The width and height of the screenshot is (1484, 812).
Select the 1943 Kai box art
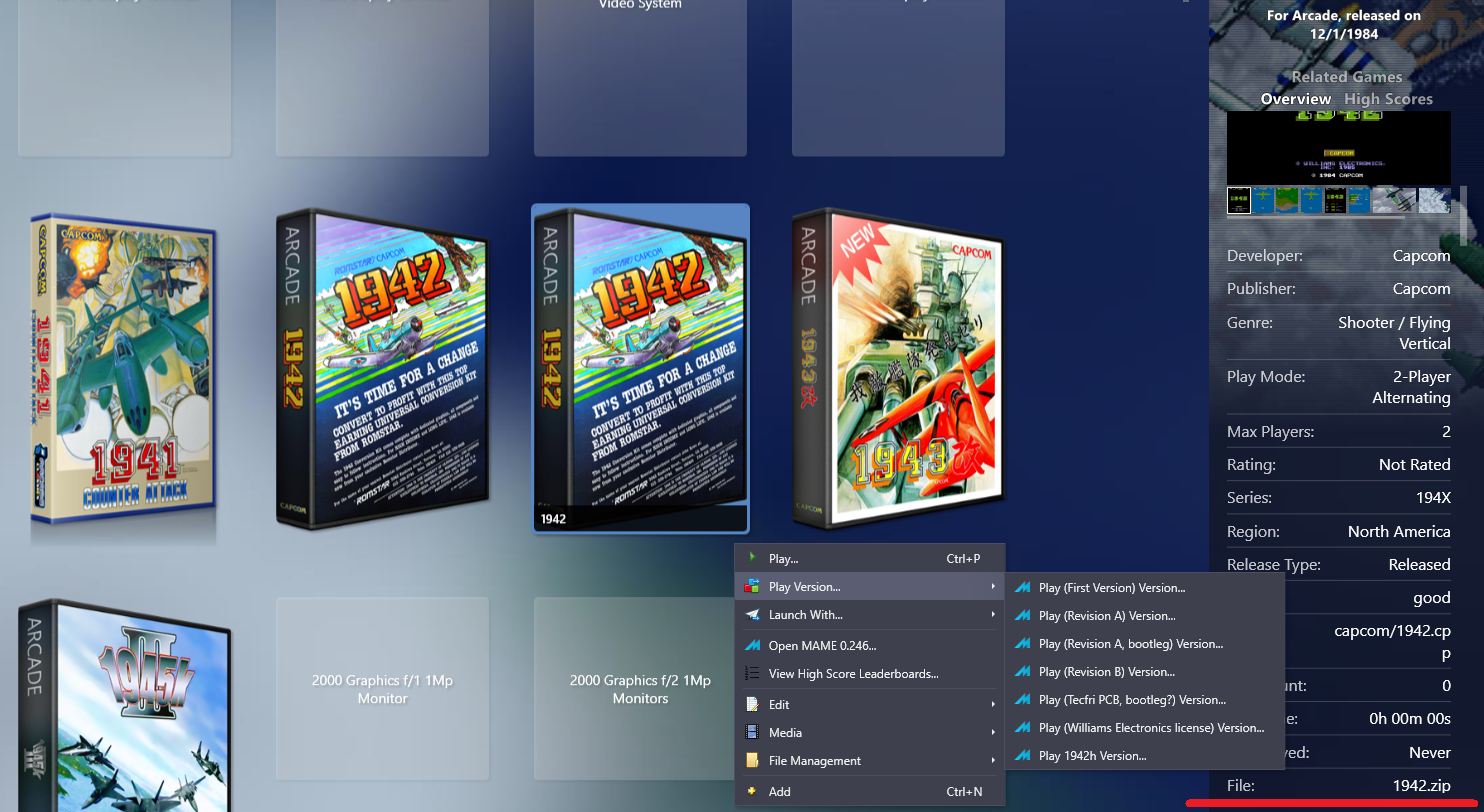click(x=898, y=369)
